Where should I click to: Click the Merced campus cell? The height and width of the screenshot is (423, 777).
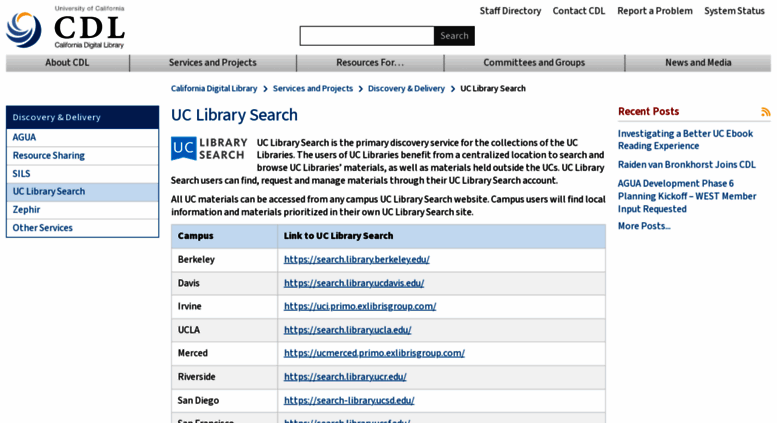pyautogui.click(x=224, y=353)
